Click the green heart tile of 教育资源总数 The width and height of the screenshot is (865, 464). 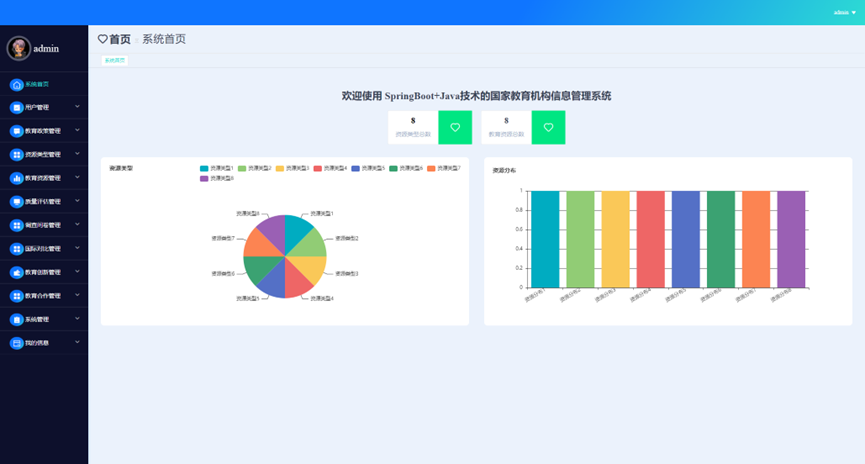[x=548, y=127]
